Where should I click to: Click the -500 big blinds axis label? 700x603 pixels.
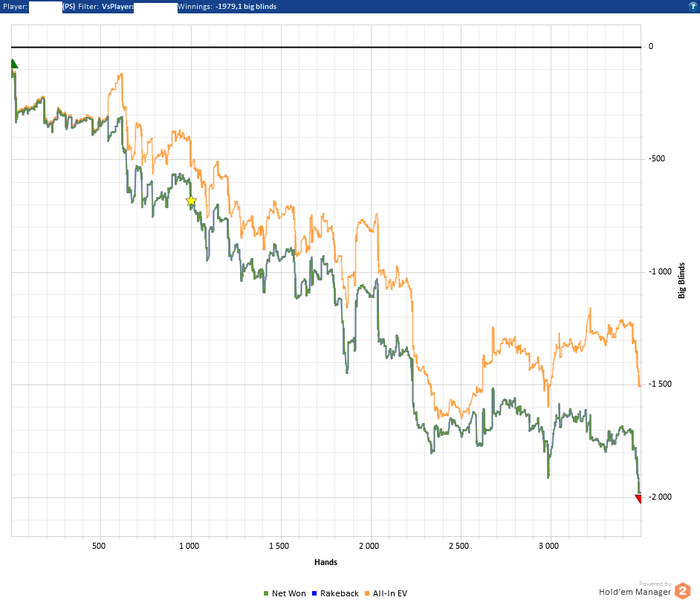pyautogui.click(x=657, y=159)
